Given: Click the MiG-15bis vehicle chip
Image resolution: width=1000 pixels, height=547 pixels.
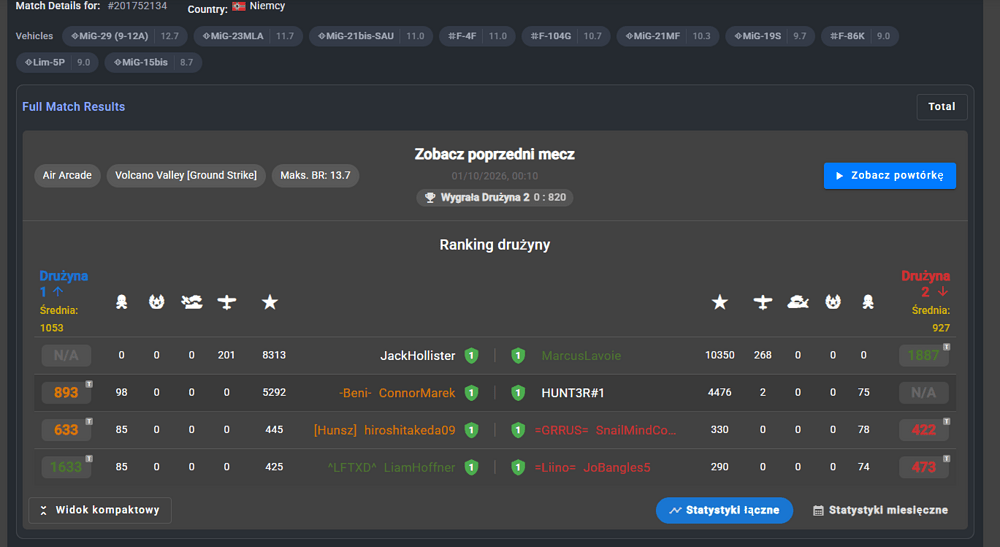Looking at the screenshot, I should [x=153, y=62].
